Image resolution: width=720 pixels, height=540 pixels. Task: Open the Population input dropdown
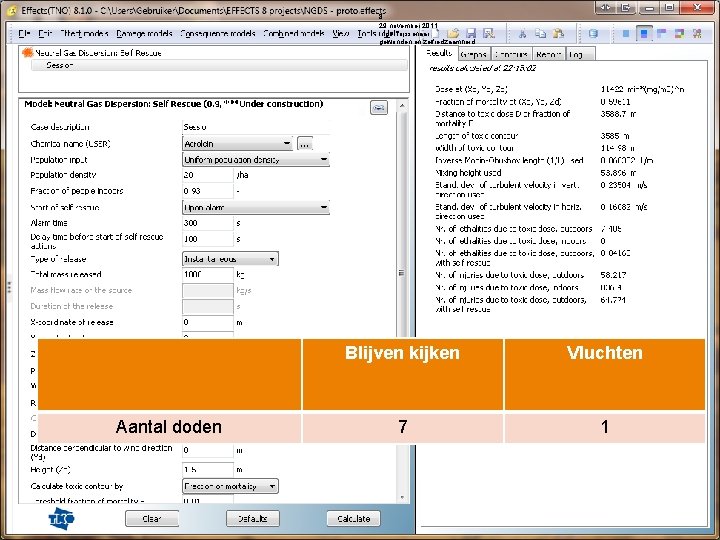tap(256, 160)
